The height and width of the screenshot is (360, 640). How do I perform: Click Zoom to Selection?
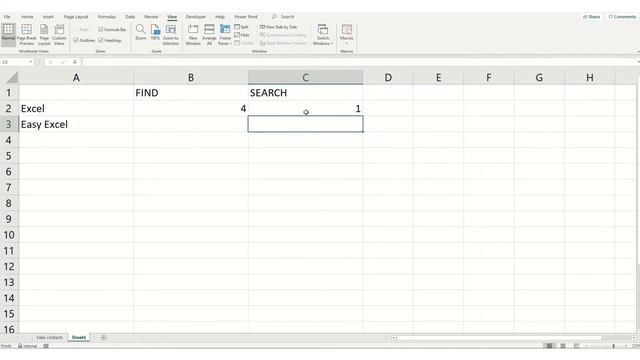[x=171, y=34]
